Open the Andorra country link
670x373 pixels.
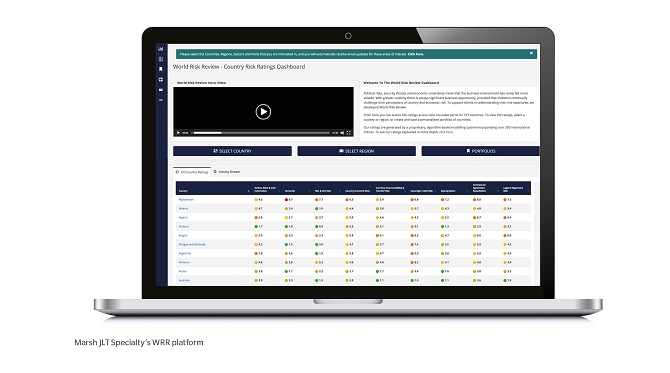184,226
